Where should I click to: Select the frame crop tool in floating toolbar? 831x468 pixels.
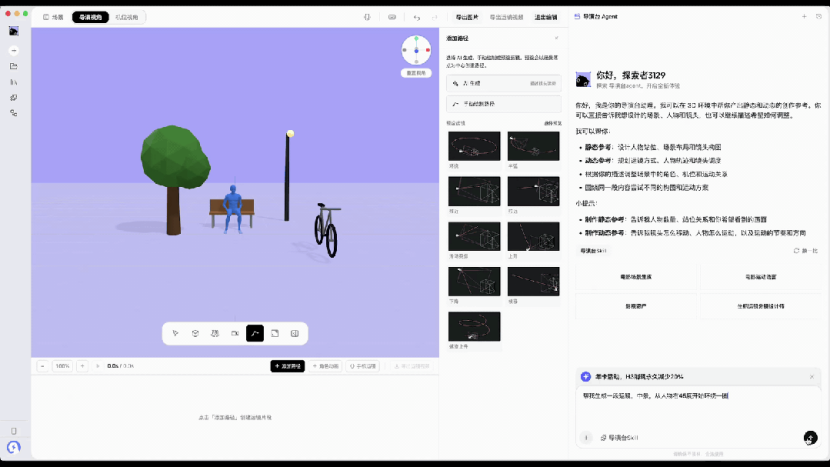275,333
